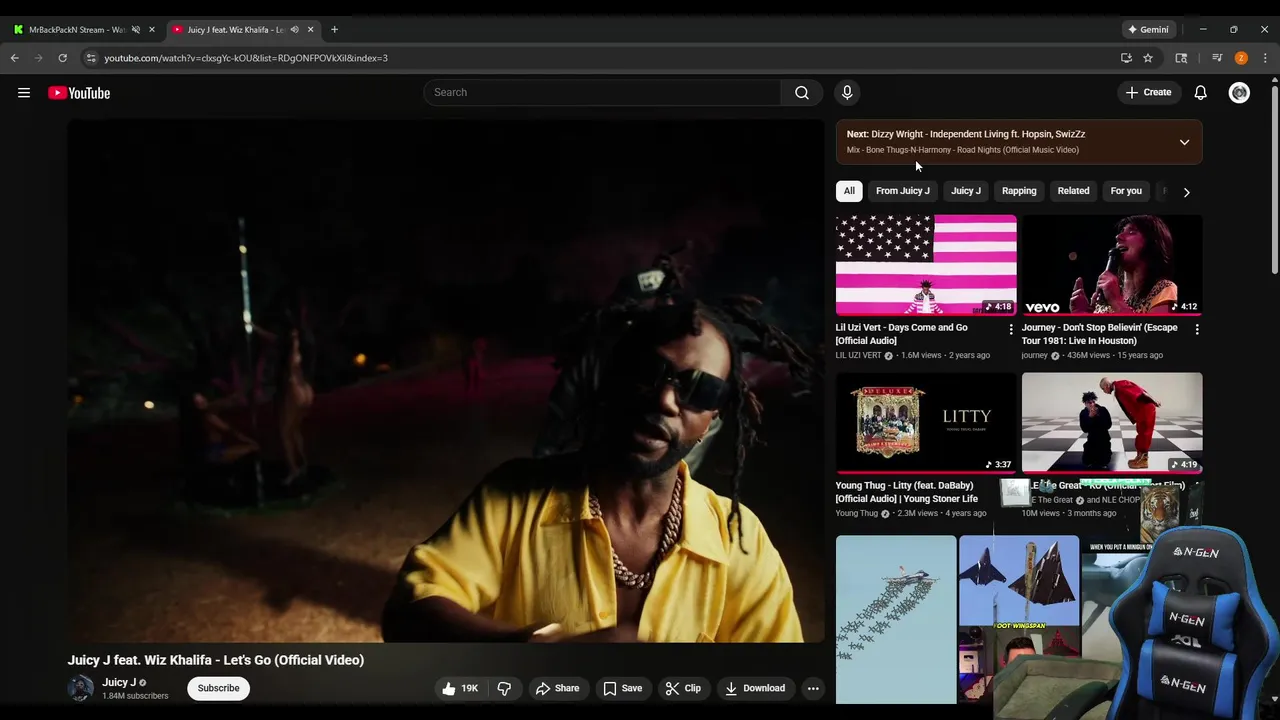
Task: Open Lil Uzi Vert Days Come and Go title
Action: point(902,334)
